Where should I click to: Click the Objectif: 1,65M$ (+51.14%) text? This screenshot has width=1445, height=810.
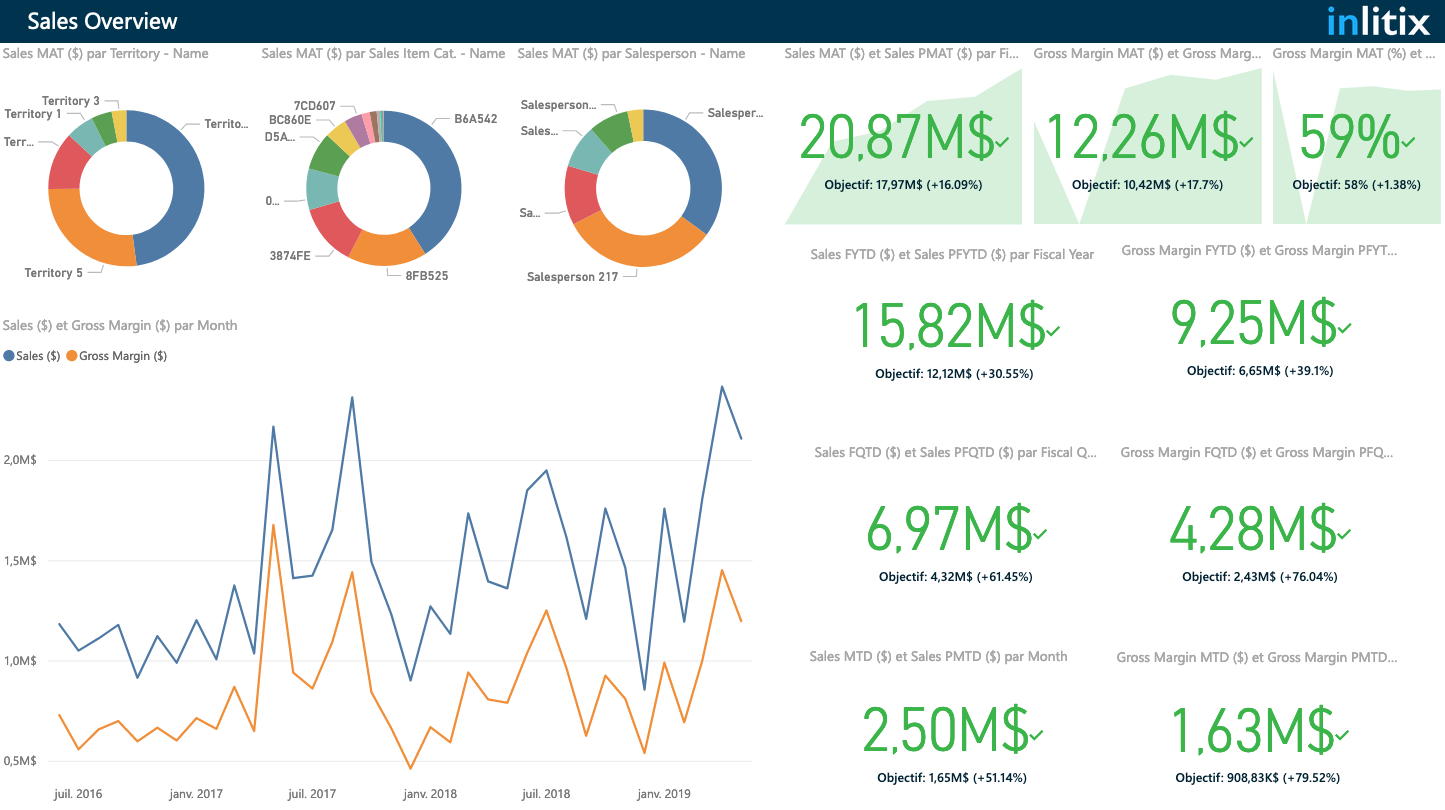click(x=952, y=778)
